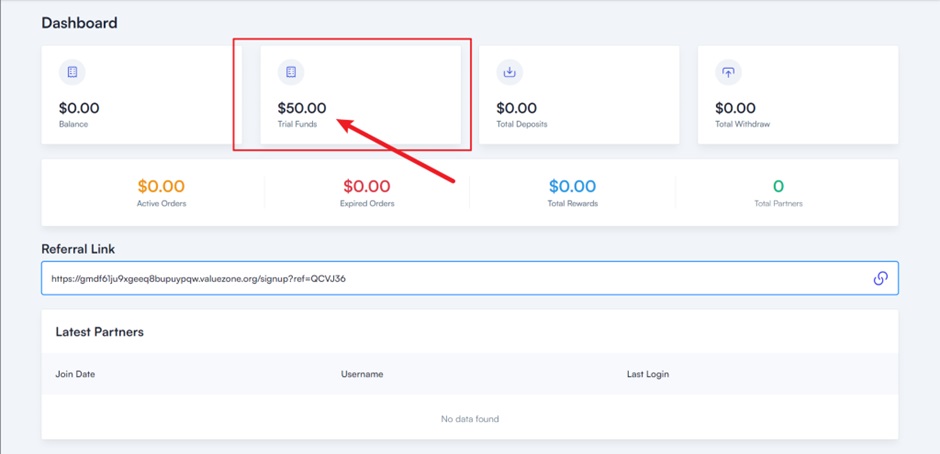Viewport: 940px width, 454px height.
Task: Click the Trial Funds card icon
Action: 291,72
